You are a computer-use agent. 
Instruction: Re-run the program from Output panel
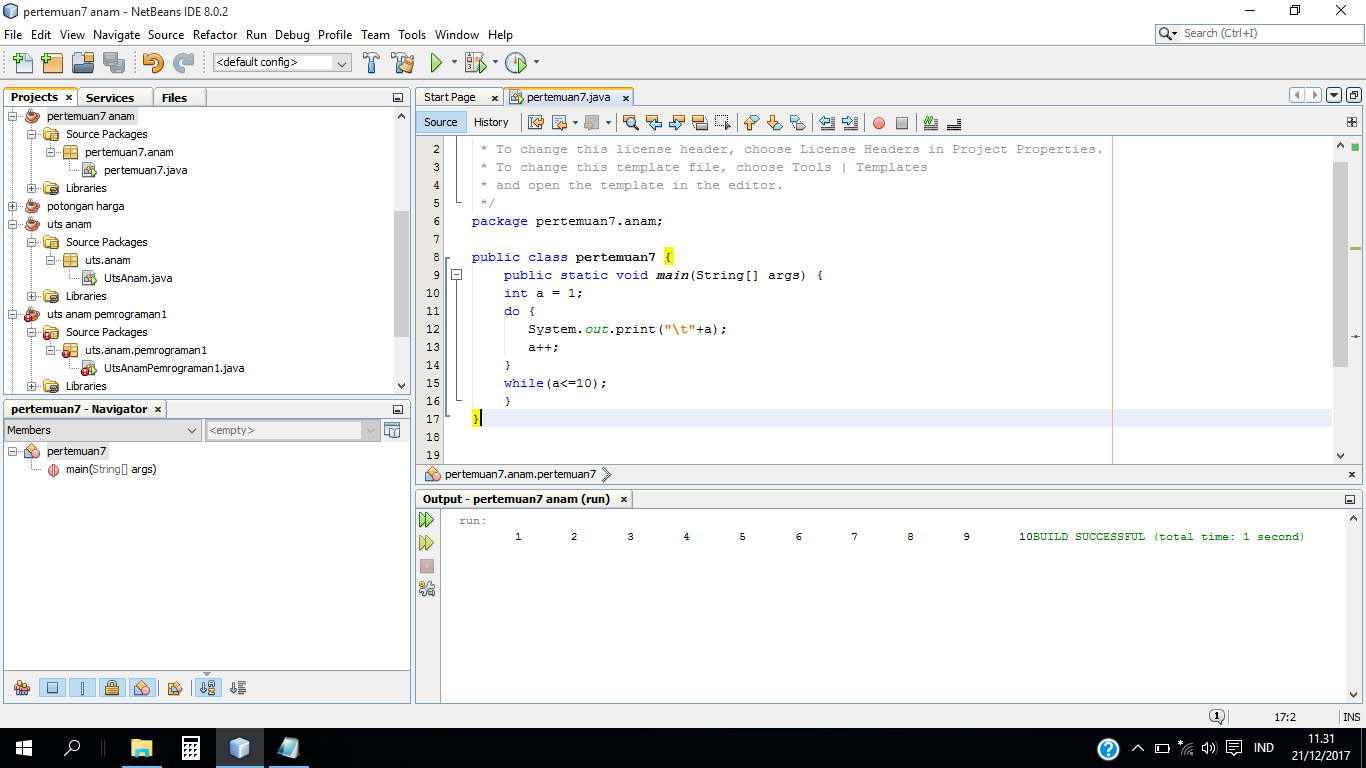427,520
